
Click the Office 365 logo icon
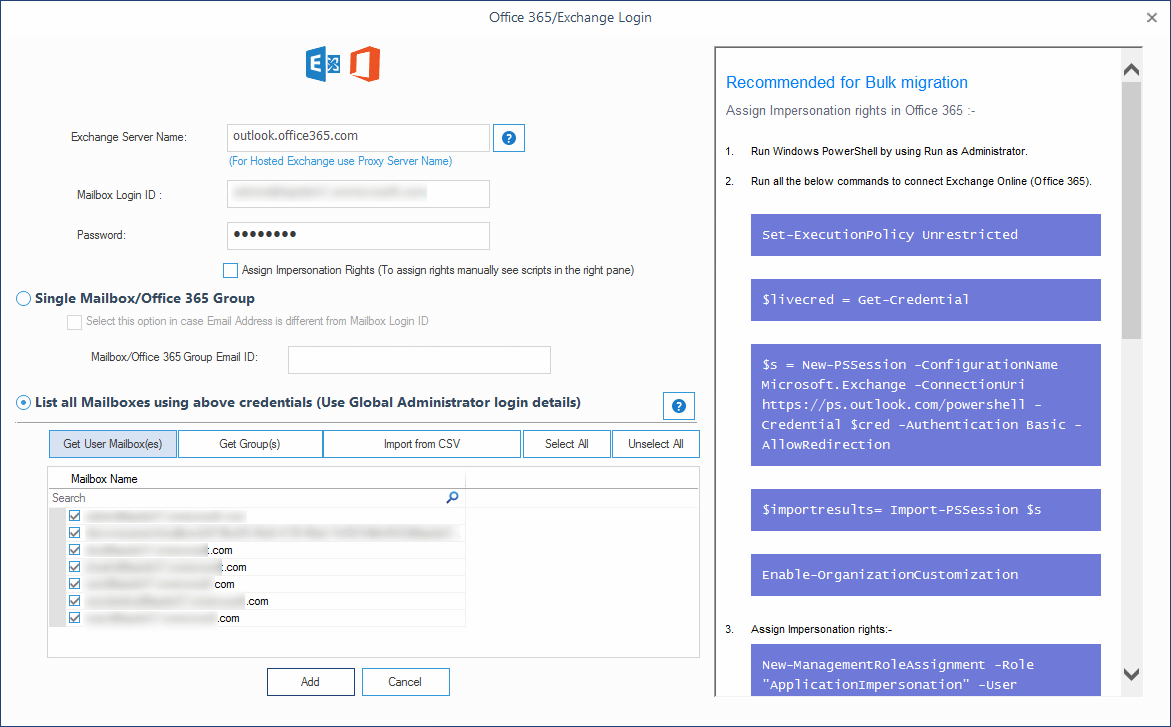(365, 64)
